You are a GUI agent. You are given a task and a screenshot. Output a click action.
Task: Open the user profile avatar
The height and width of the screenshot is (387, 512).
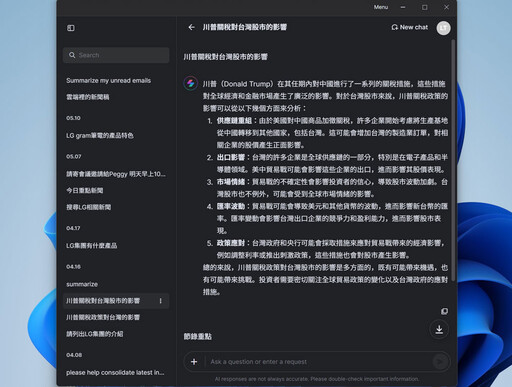tap(443, 28)
